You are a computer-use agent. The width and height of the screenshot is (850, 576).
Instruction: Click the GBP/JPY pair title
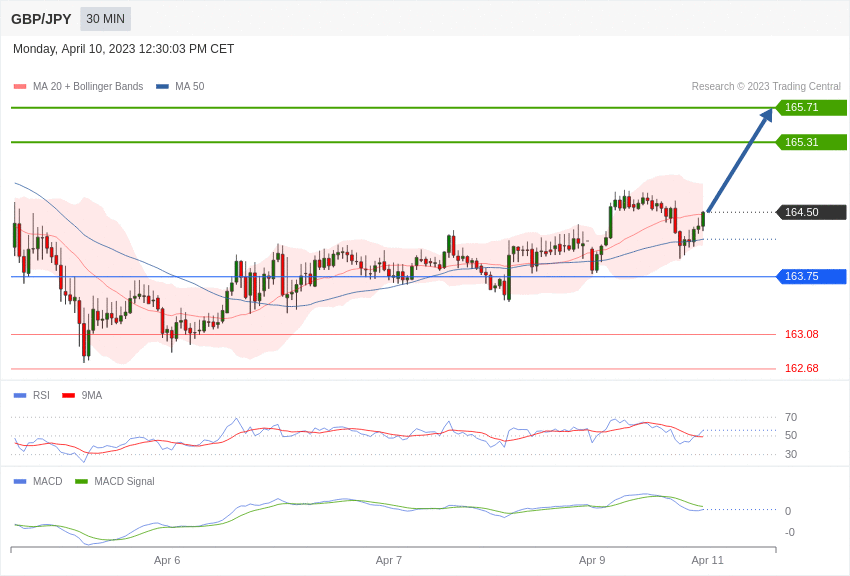click(x=41, y=19)
